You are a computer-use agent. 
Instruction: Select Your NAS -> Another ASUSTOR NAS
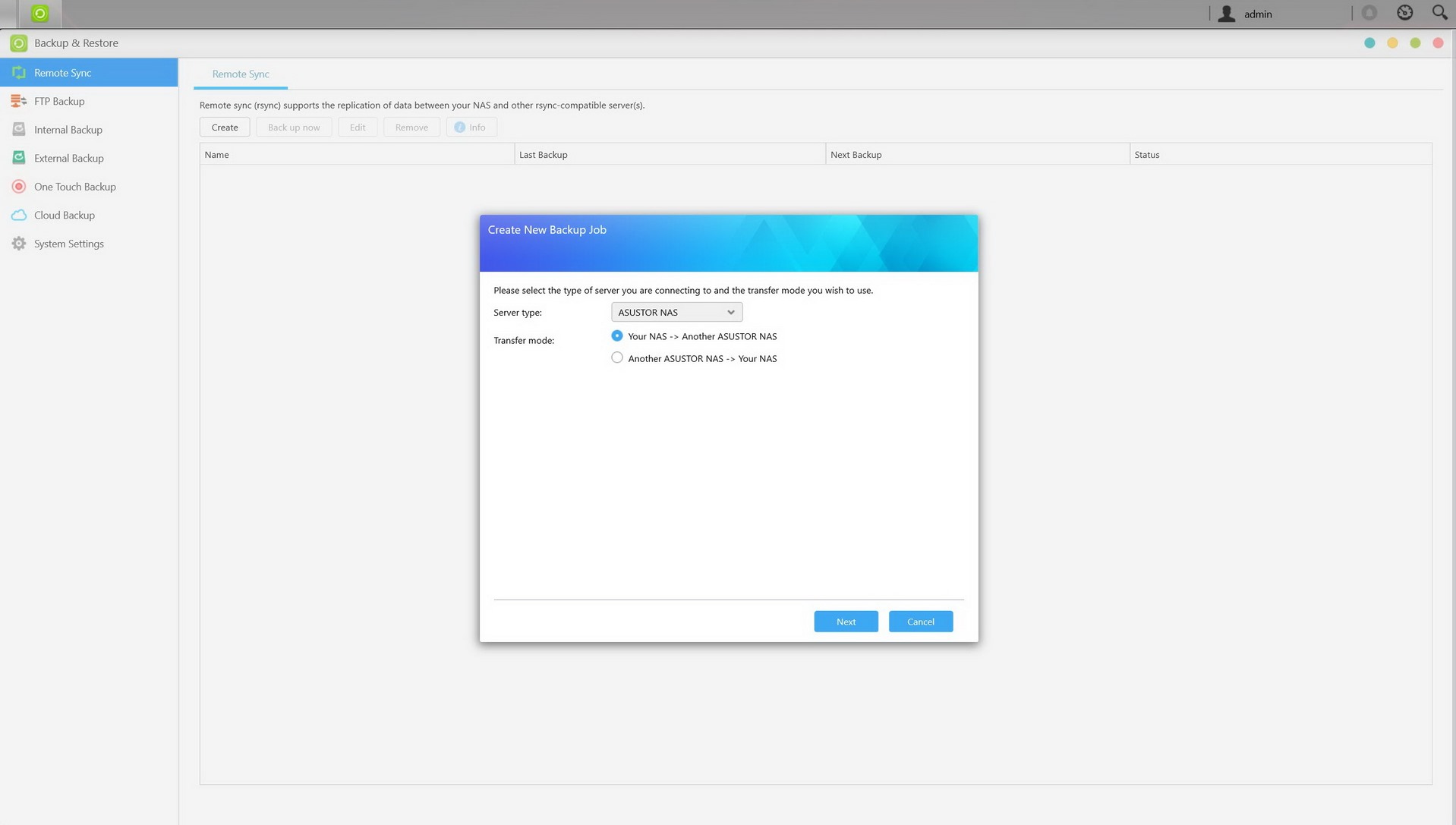(617, 335)
